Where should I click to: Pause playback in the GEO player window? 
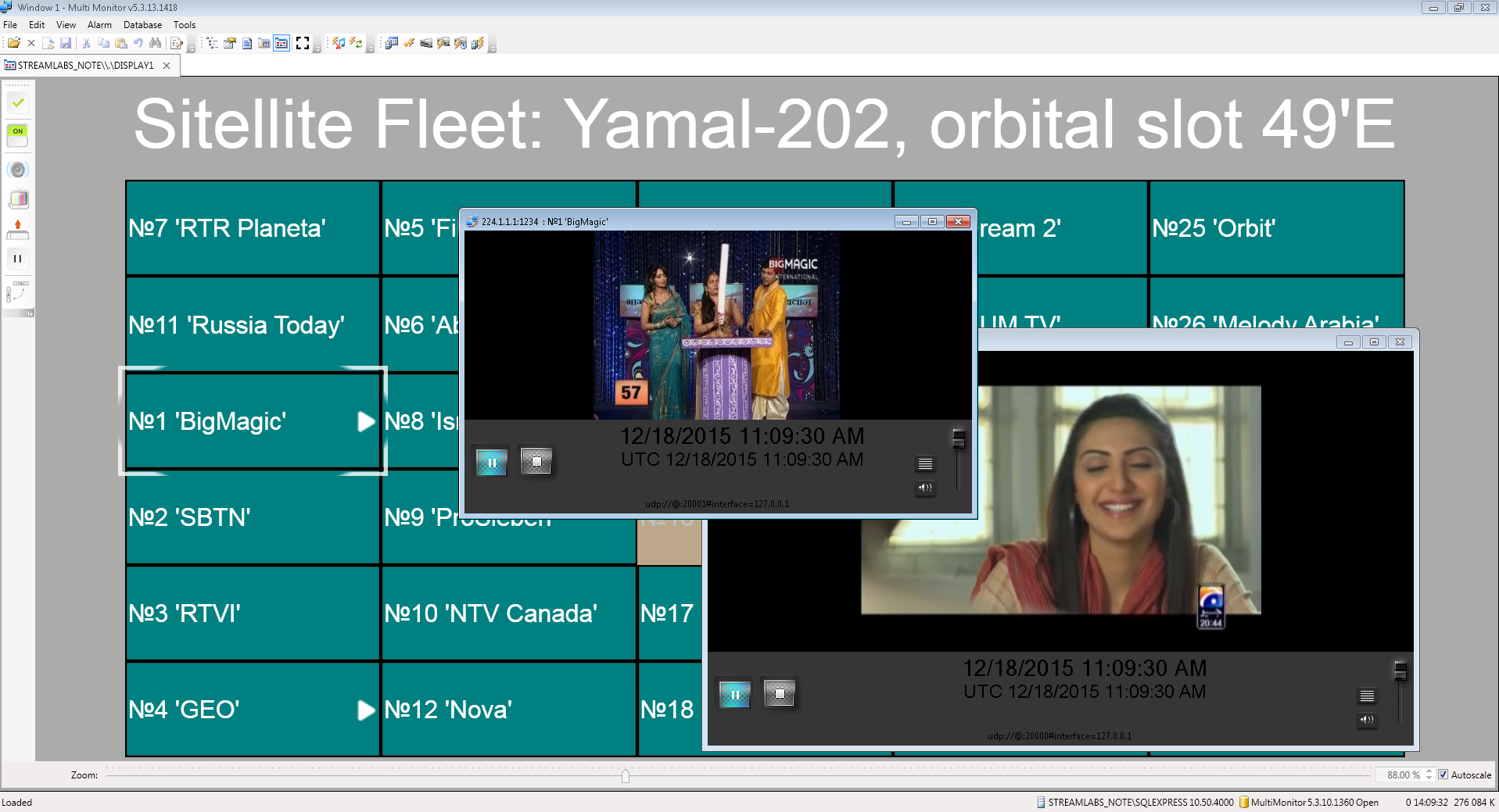pos(734,695)
